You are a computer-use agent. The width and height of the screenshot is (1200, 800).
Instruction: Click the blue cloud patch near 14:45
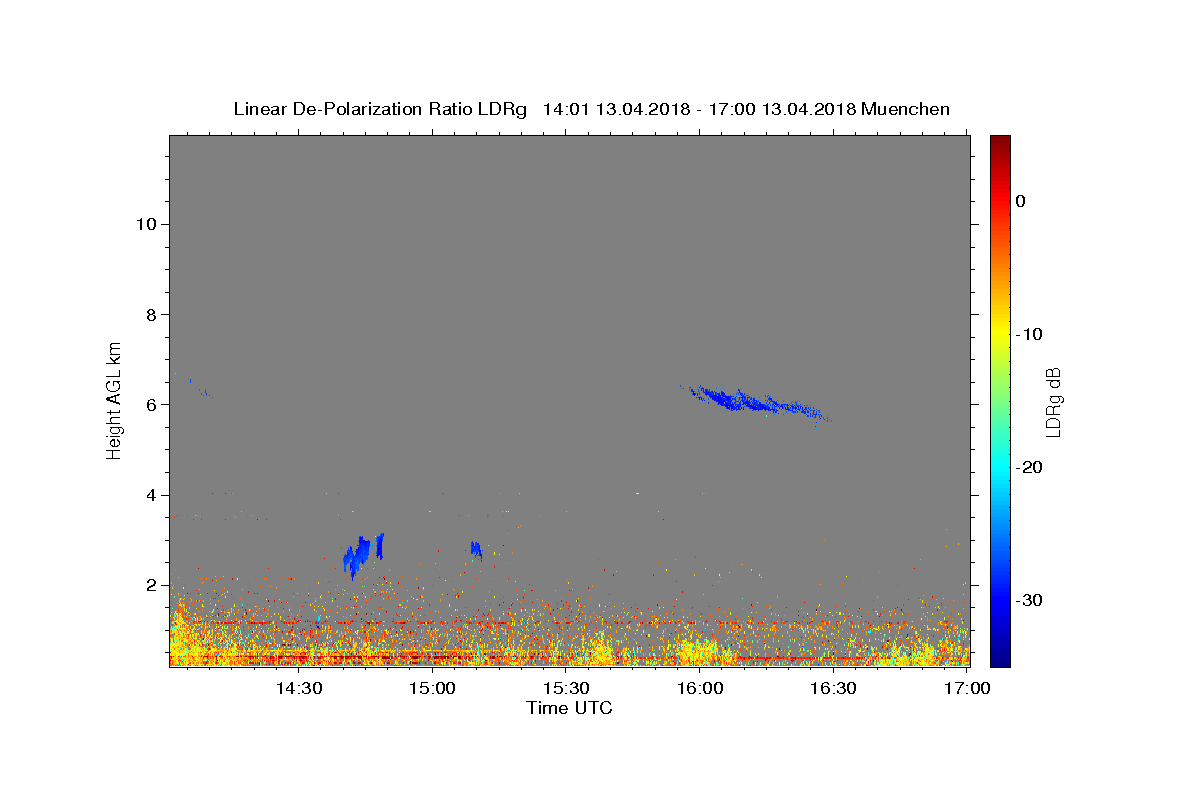[363, 555]
